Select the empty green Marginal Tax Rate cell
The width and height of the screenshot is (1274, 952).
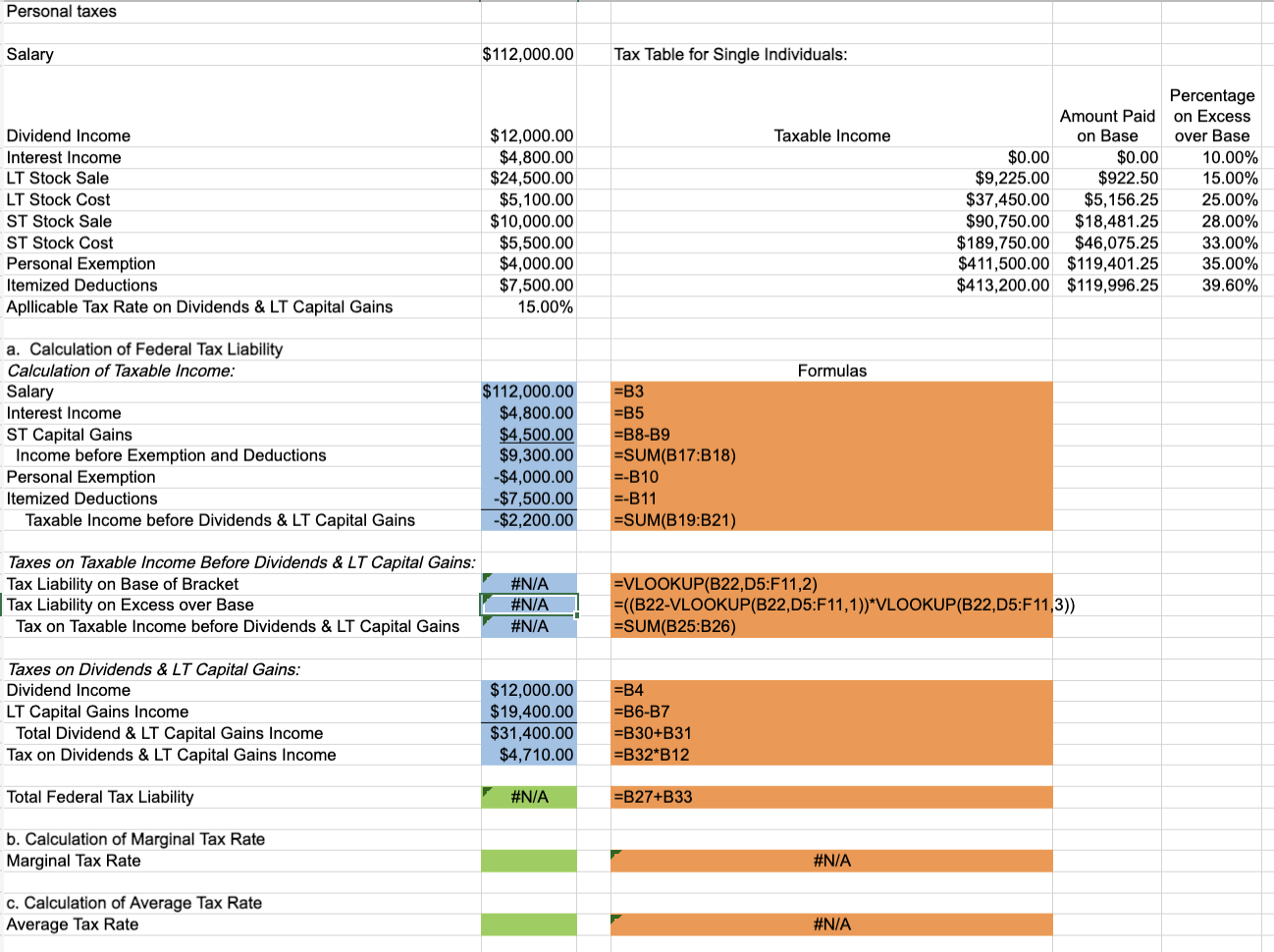pyautogui.click(x=528, y=861)
